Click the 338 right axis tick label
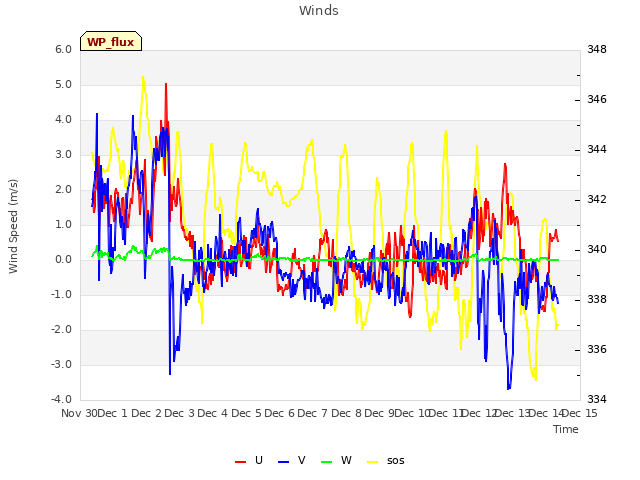Viewport: 640px width, 480px height. pyautogui.click(x=597, y=299)
